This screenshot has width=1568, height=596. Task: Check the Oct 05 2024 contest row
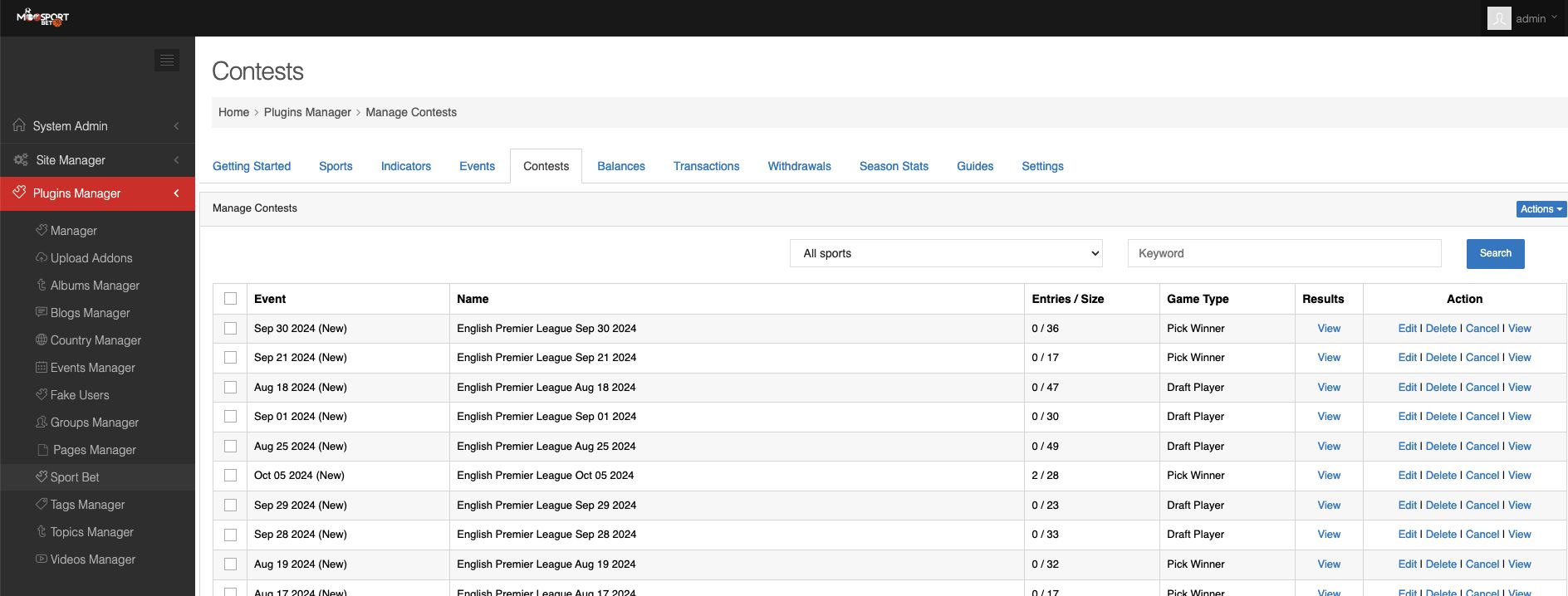[x=230, y=476]
